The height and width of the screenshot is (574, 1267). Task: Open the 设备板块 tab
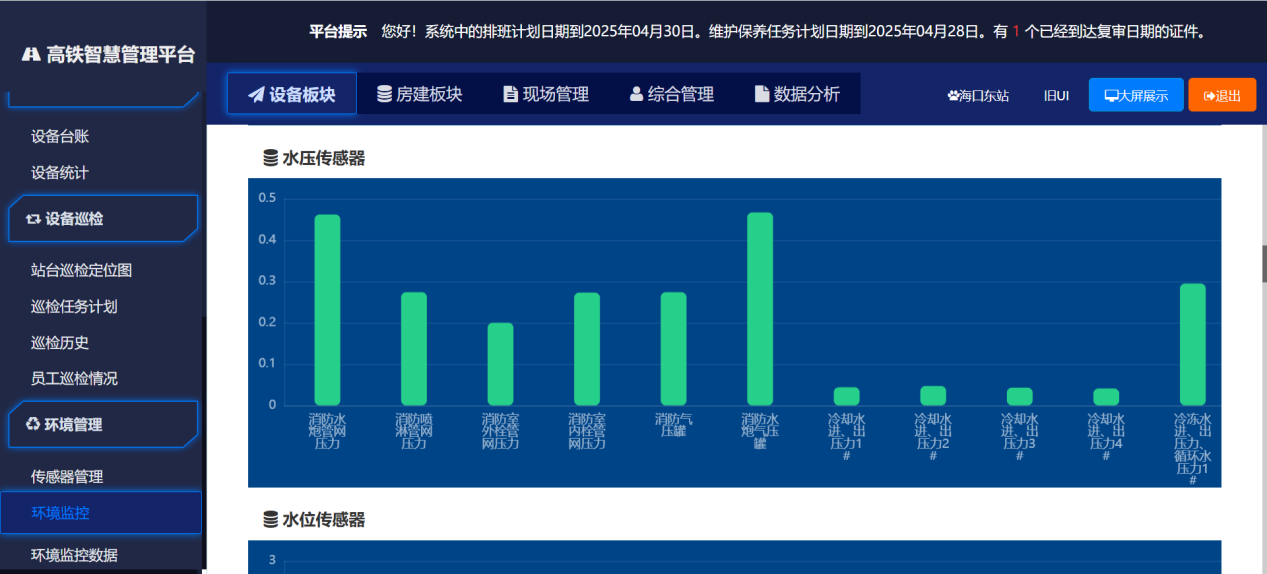click(292, 94)
